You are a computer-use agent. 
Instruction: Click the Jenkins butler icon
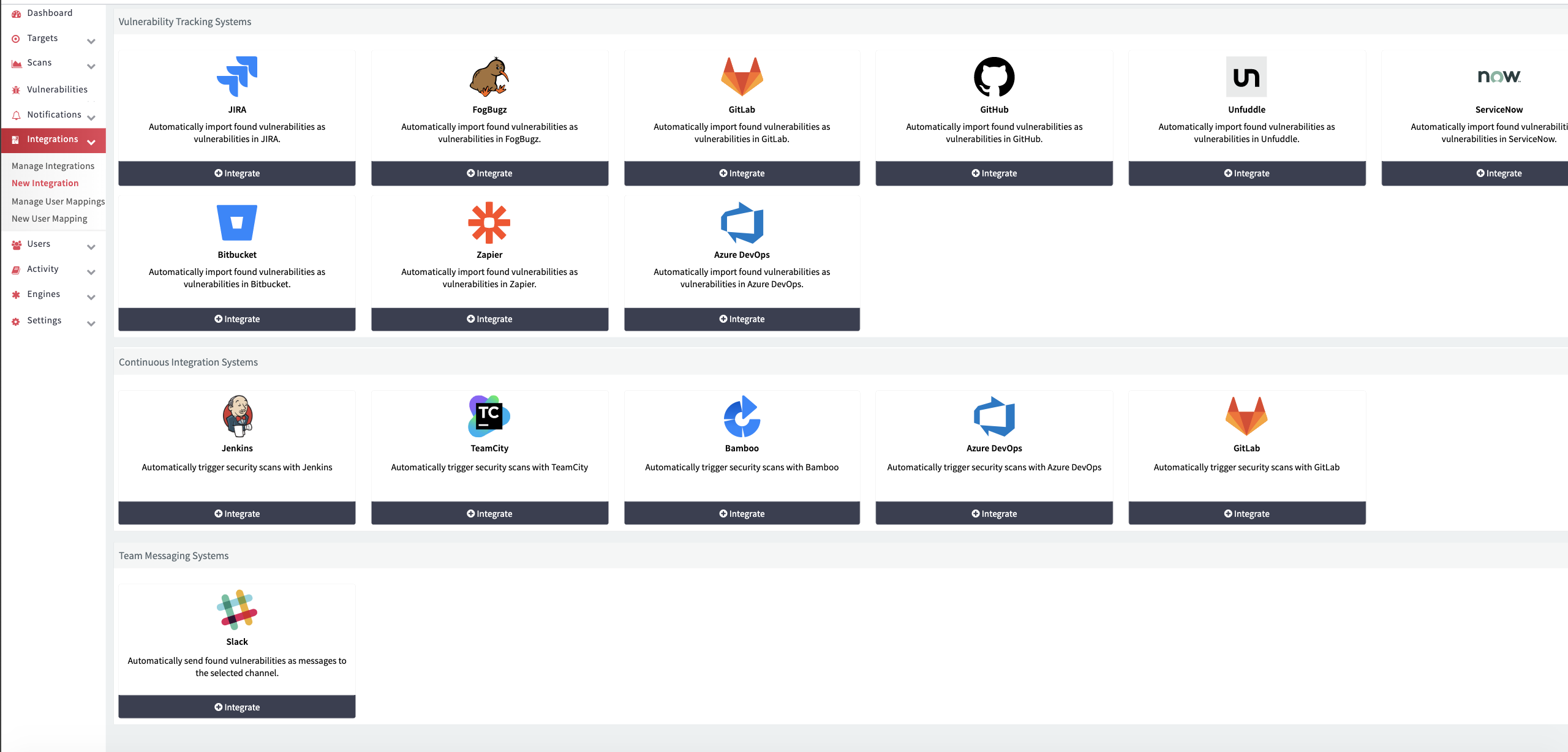(237, 416)
